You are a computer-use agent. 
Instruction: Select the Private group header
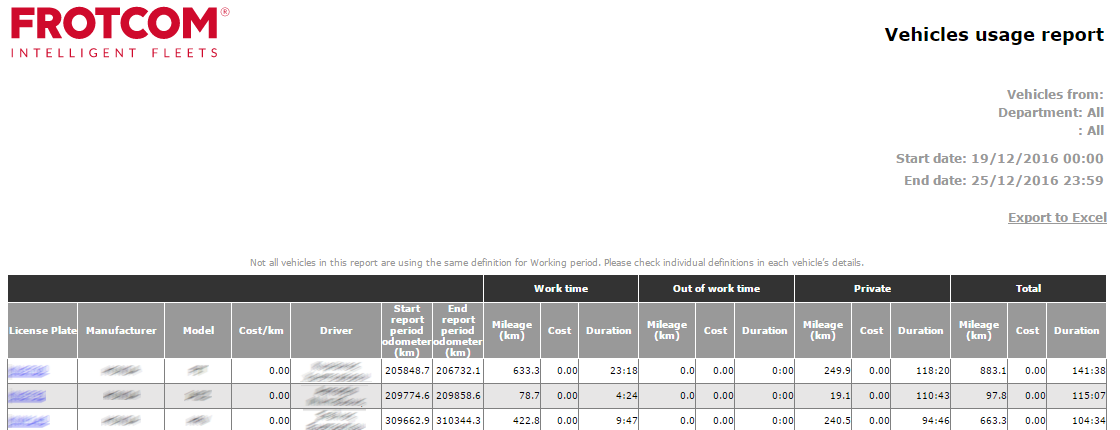tap(872, 288)
